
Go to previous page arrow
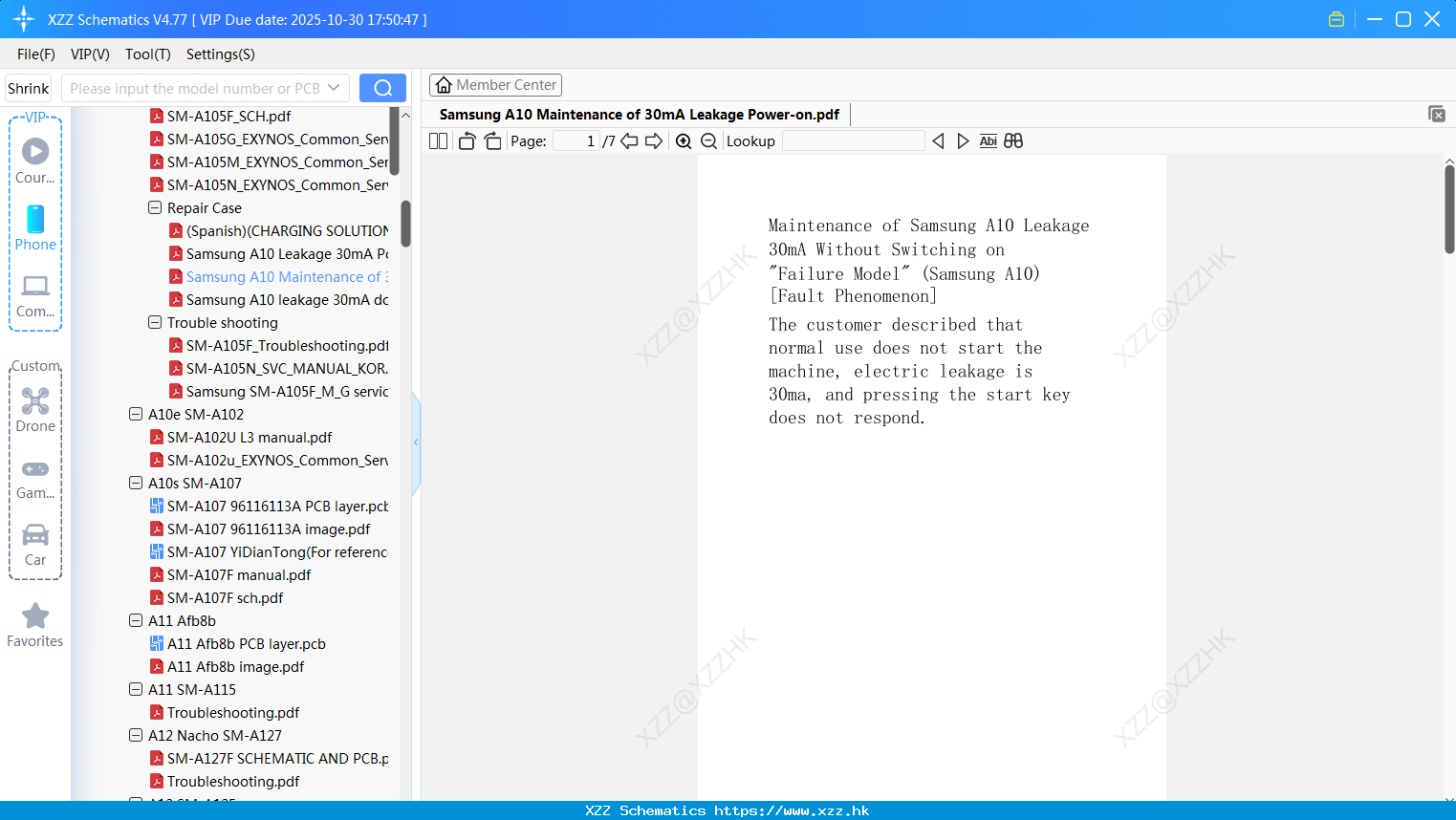(629, 140)
